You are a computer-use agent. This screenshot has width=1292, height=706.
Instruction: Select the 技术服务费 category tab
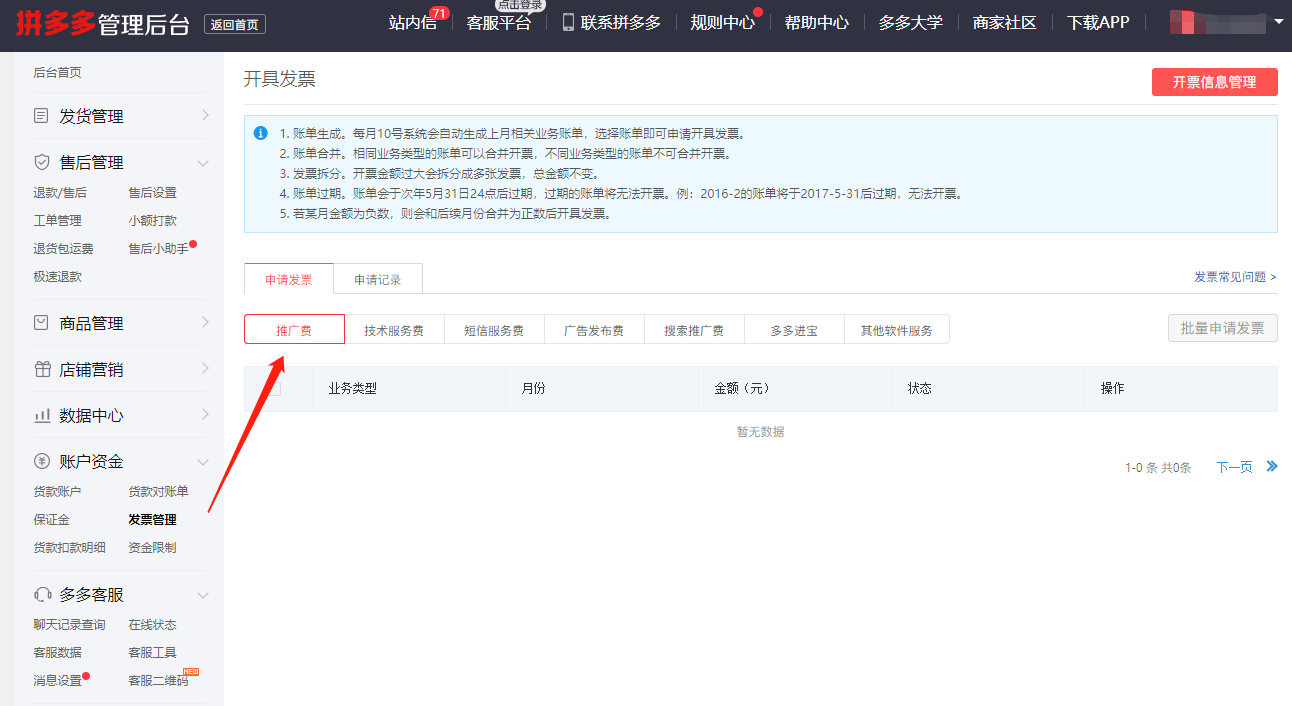394,329
